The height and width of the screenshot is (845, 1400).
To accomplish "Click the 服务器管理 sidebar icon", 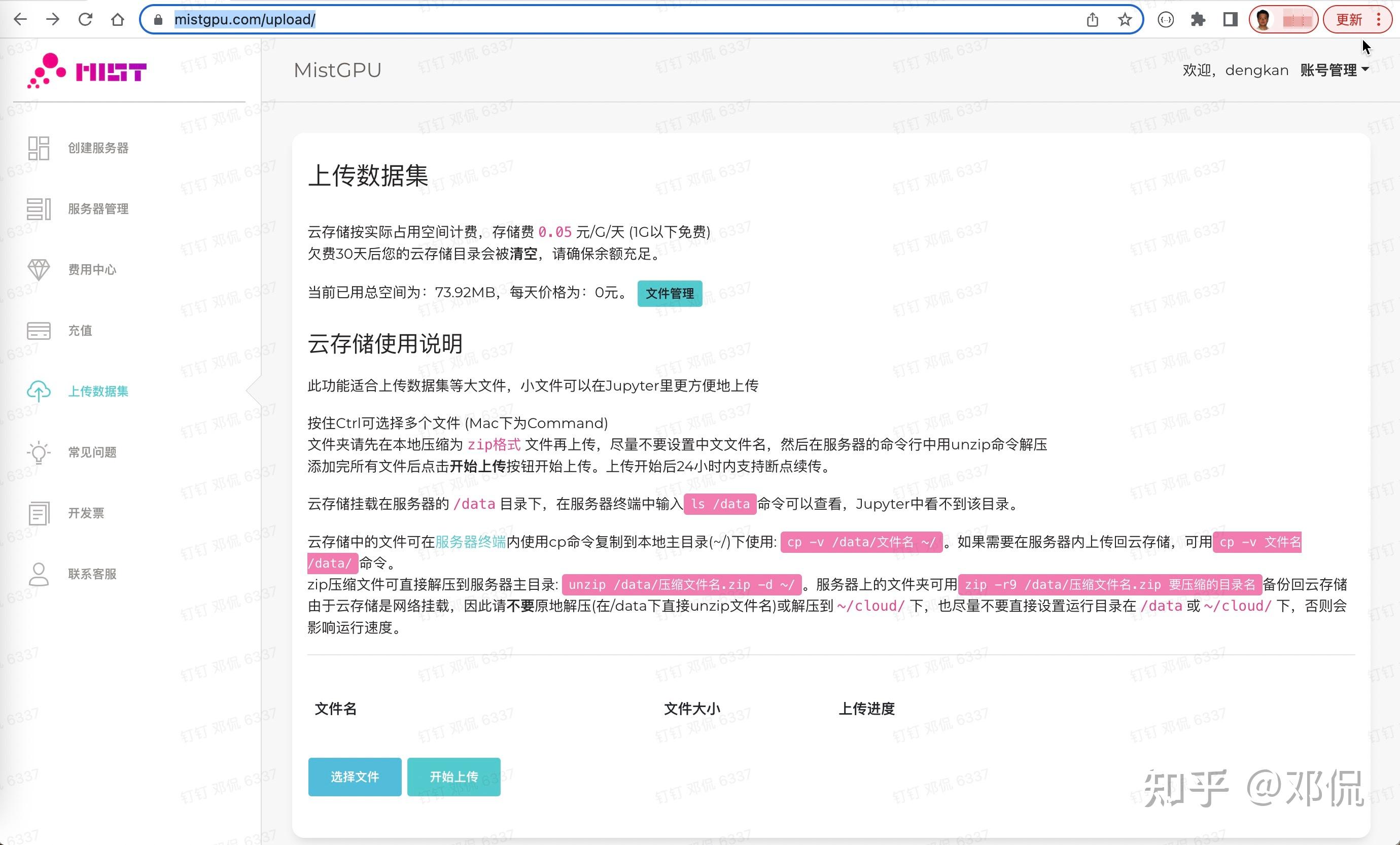I will point(39,208).
